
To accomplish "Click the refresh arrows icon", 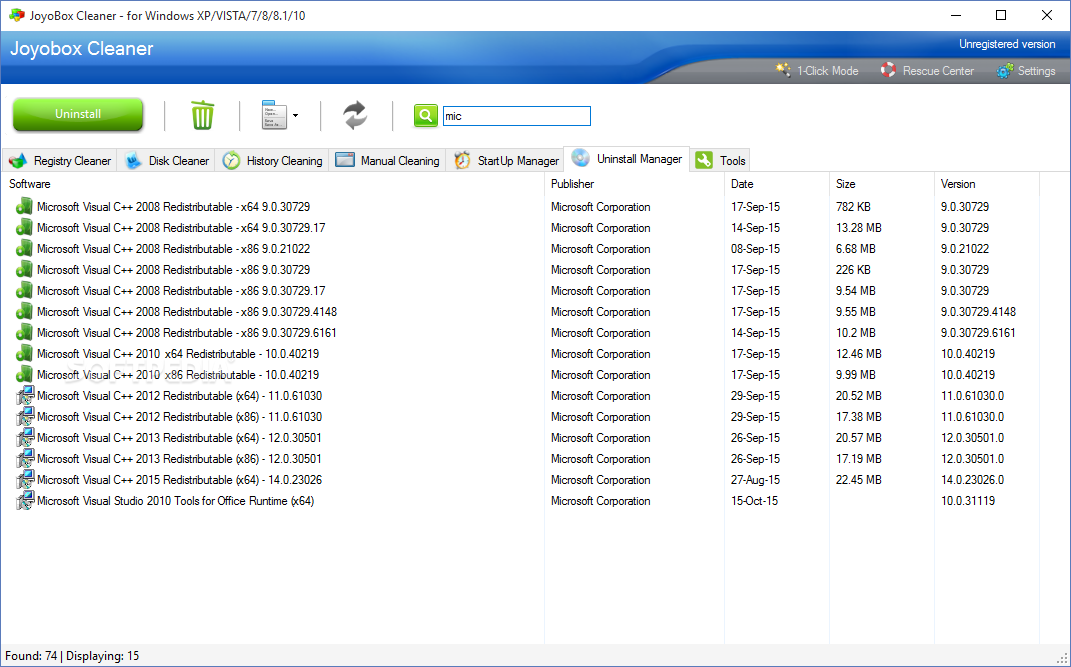I will 355,115.
